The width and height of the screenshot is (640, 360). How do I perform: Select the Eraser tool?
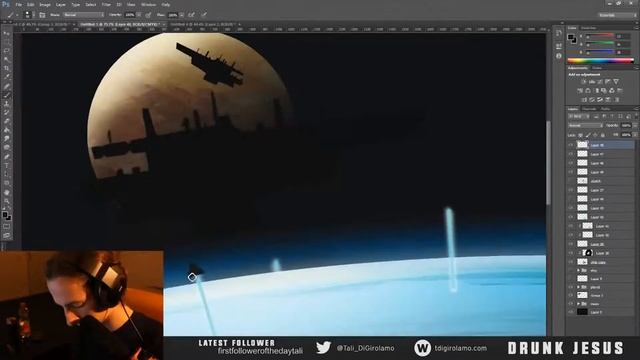click(x=7, y=122)
